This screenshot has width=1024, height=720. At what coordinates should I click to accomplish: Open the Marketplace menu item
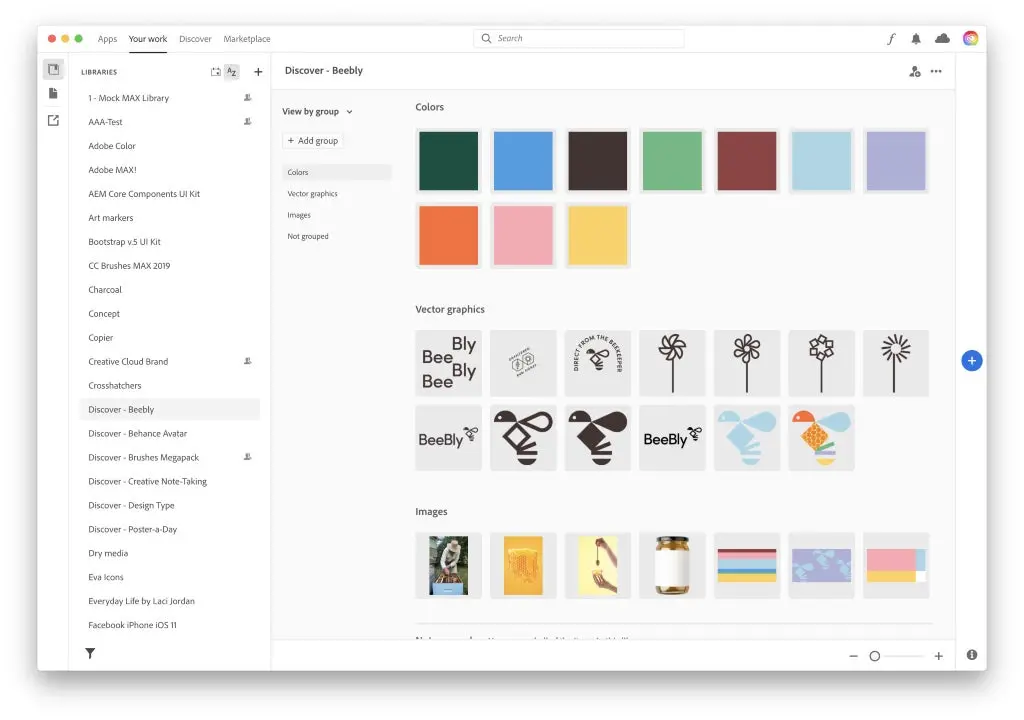246,38
